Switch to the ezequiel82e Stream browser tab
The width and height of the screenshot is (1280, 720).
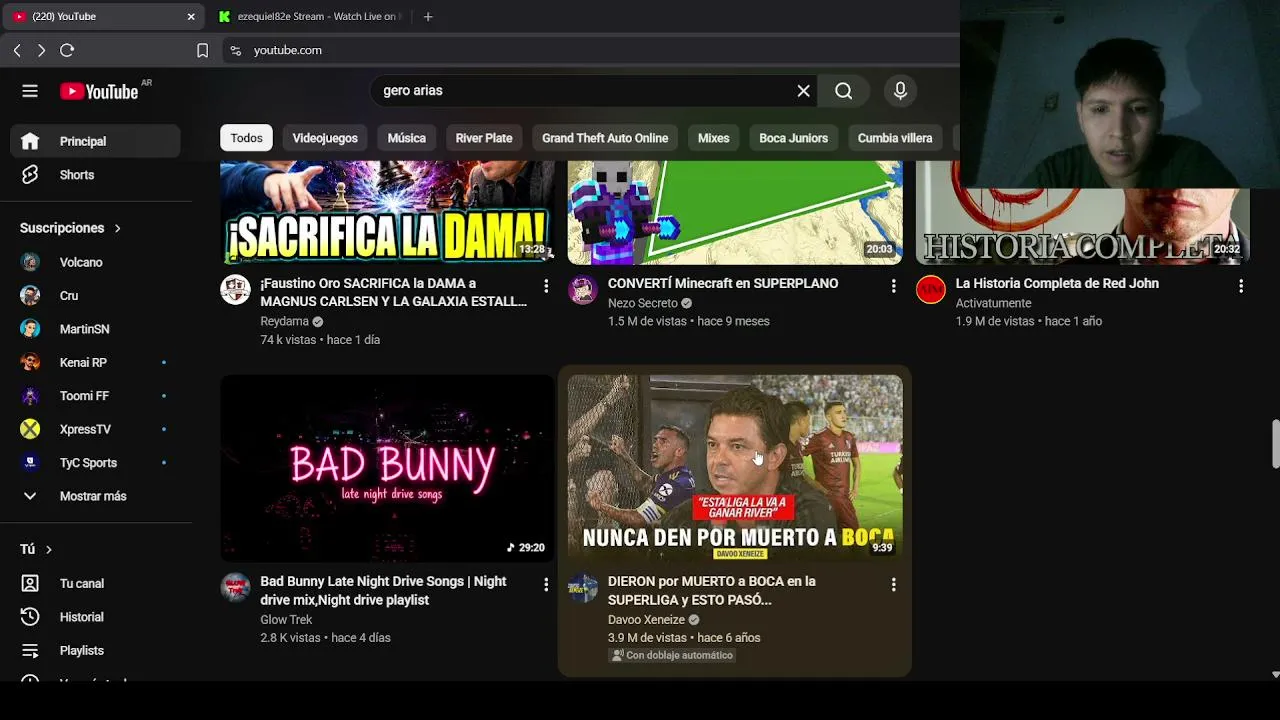click(310, 16)
